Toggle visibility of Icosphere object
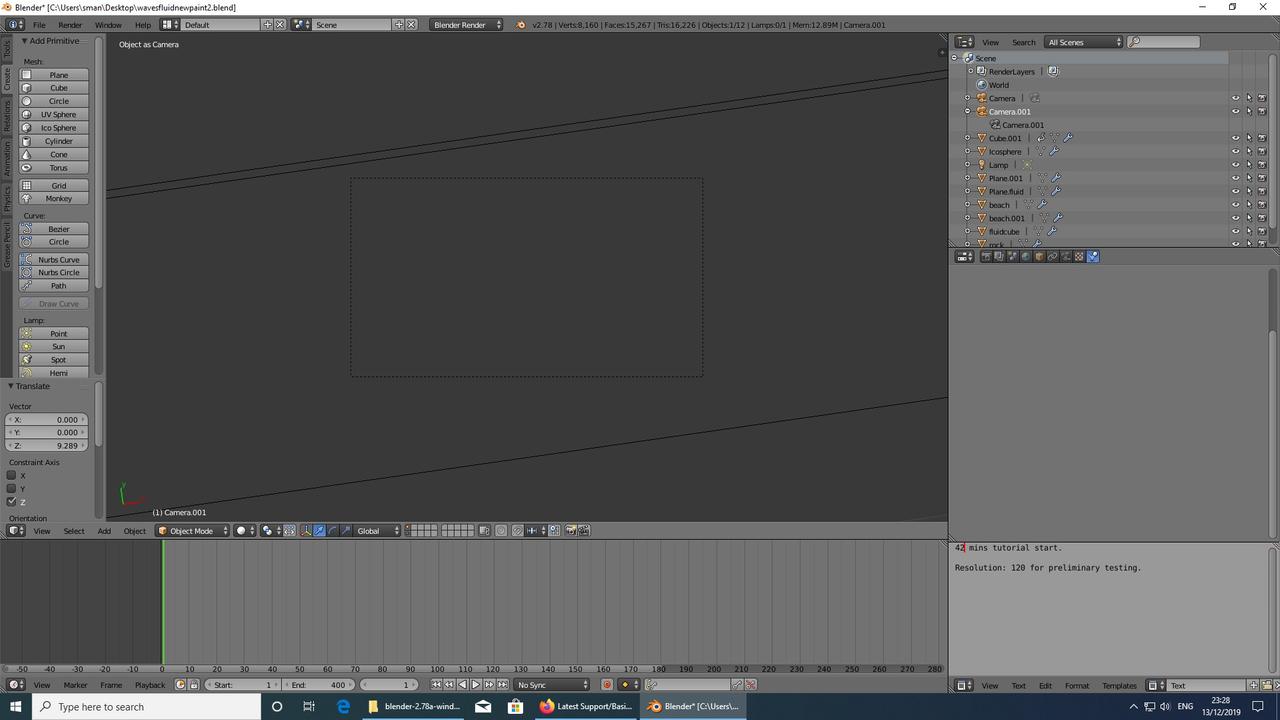Image resolution: width=1280 pixels, height=720 pixels. (x=1235, y=151)
